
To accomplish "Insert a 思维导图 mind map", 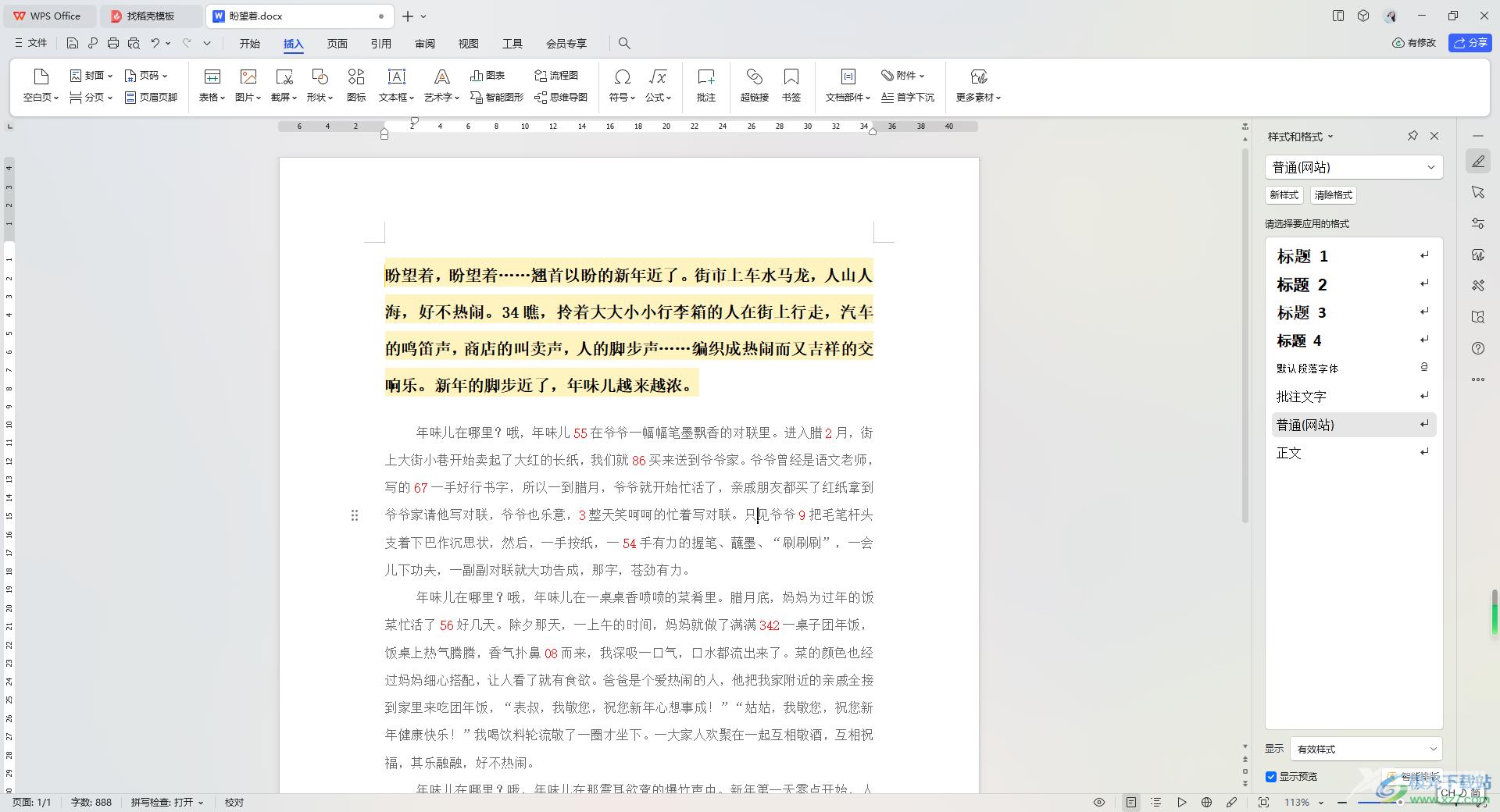I will pos(561,98).
